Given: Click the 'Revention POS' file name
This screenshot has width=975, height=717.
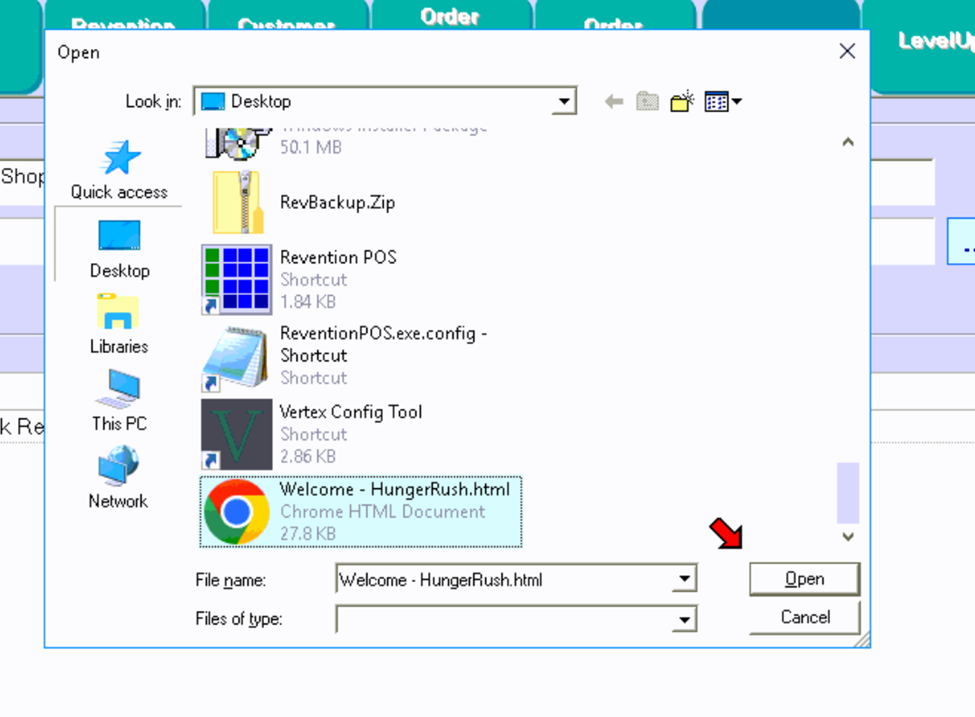Looking at the screenshot, I should 338,257.
